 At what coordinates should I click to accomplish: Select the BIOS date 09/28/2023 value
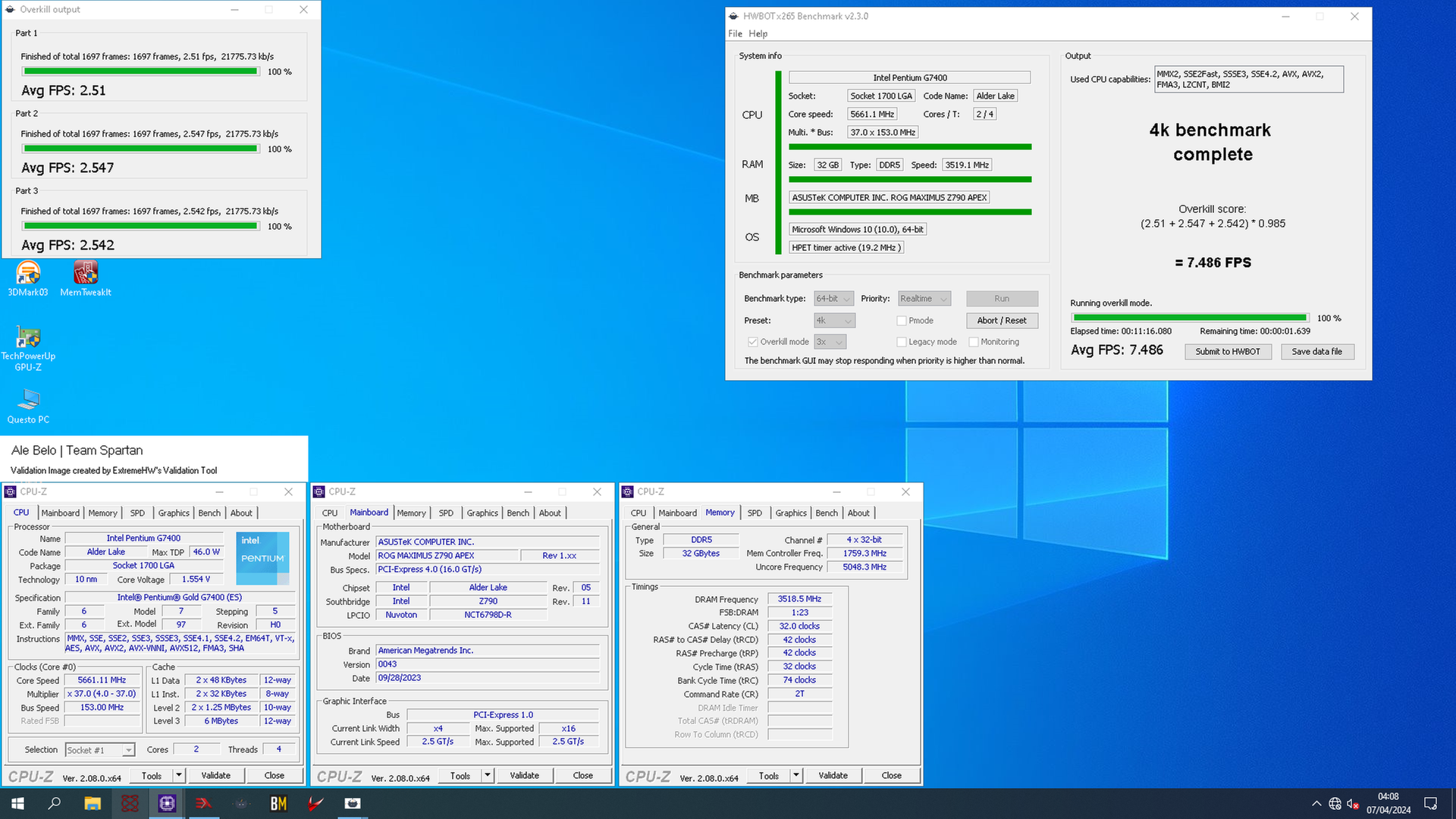tap(488, 678)
